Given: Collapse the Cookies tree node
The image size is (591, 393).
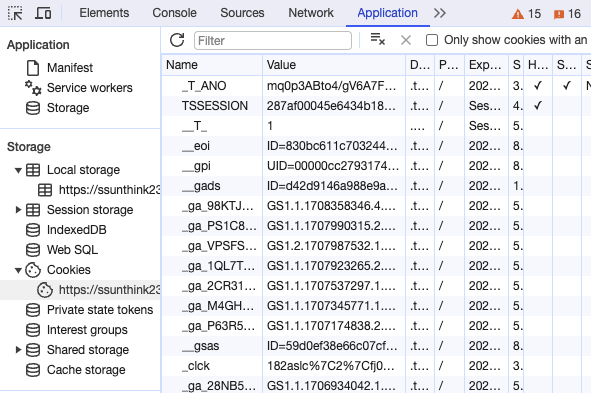Looking at the screenshot, I should click(18, 270).
